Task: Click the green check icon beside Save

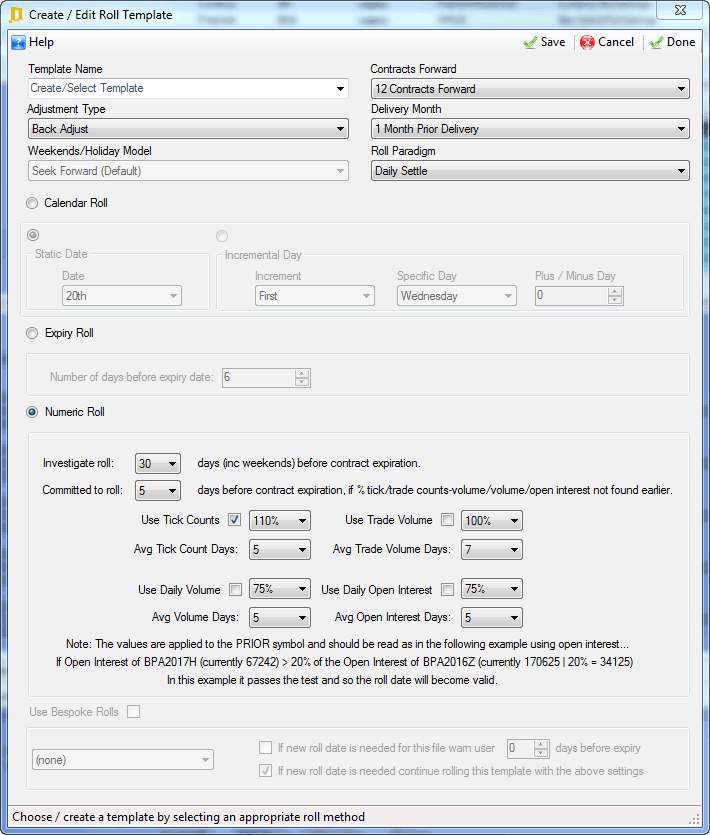Action: (x=529, y=43)
